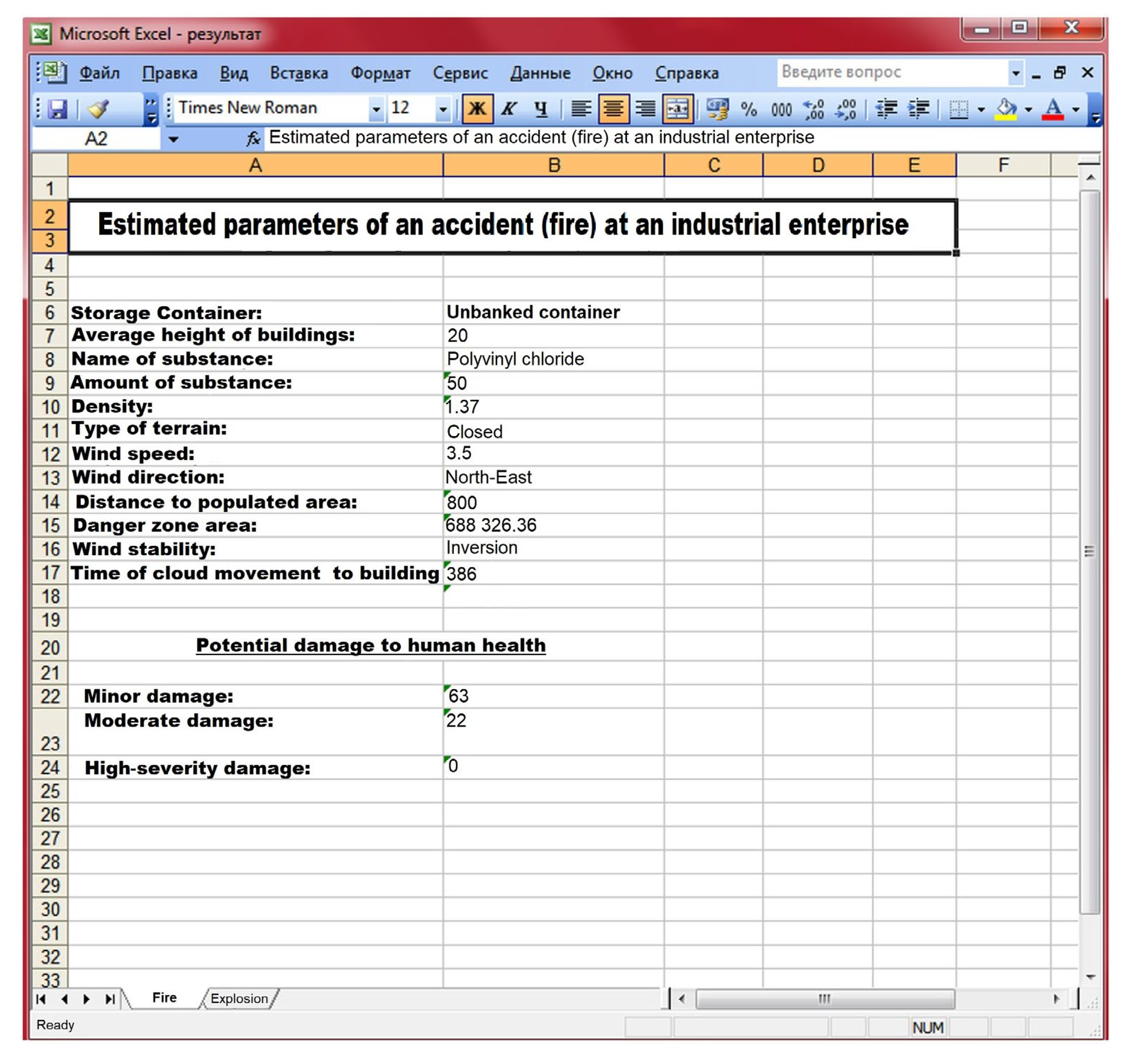1126x1064 pixels.
Task: Click the Decrease Indent icon
Action: tap(887, 108)
